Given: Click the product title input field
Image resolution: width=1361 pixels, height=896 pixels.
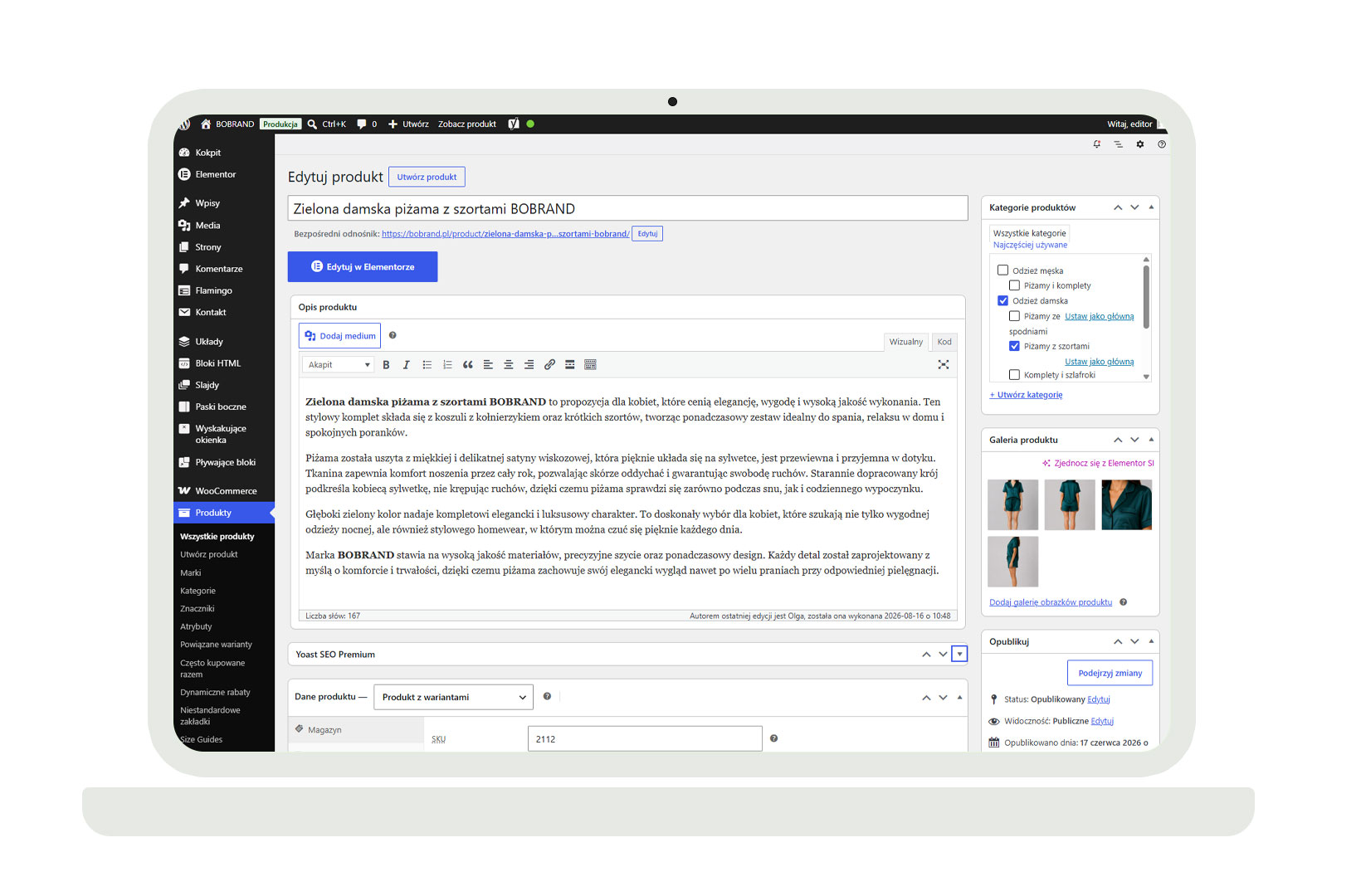Looking at the screenshot, I should [x=628, y=208].
